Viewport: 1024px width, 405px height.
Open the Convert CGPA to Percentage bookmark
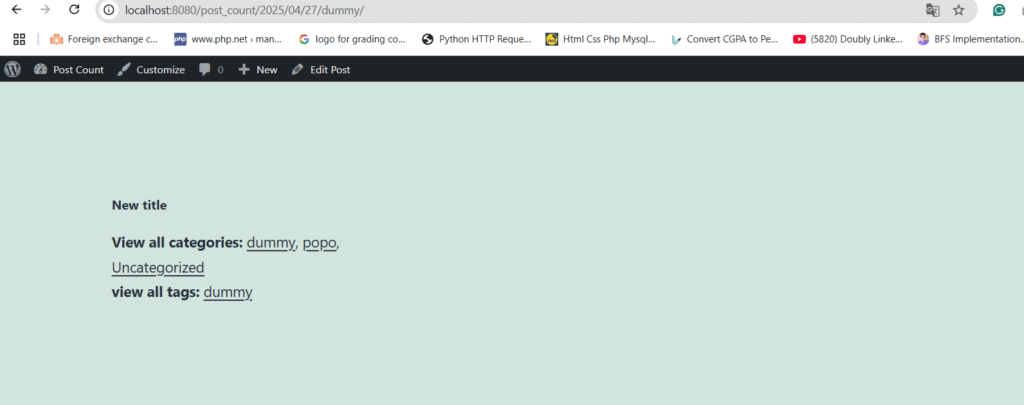[x=725, y=39]
